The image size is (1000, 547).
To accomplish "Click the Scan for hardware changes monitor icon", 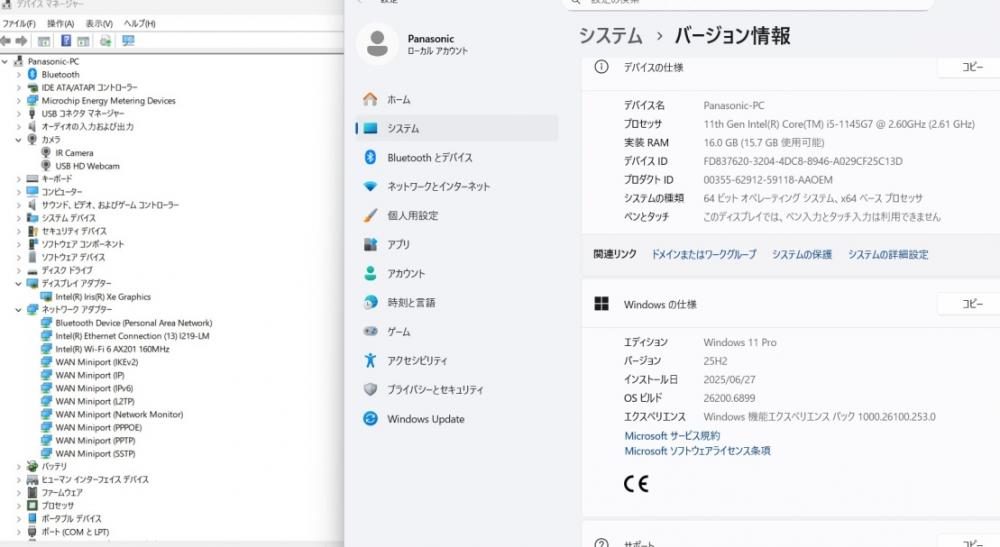I will (128, 41).
